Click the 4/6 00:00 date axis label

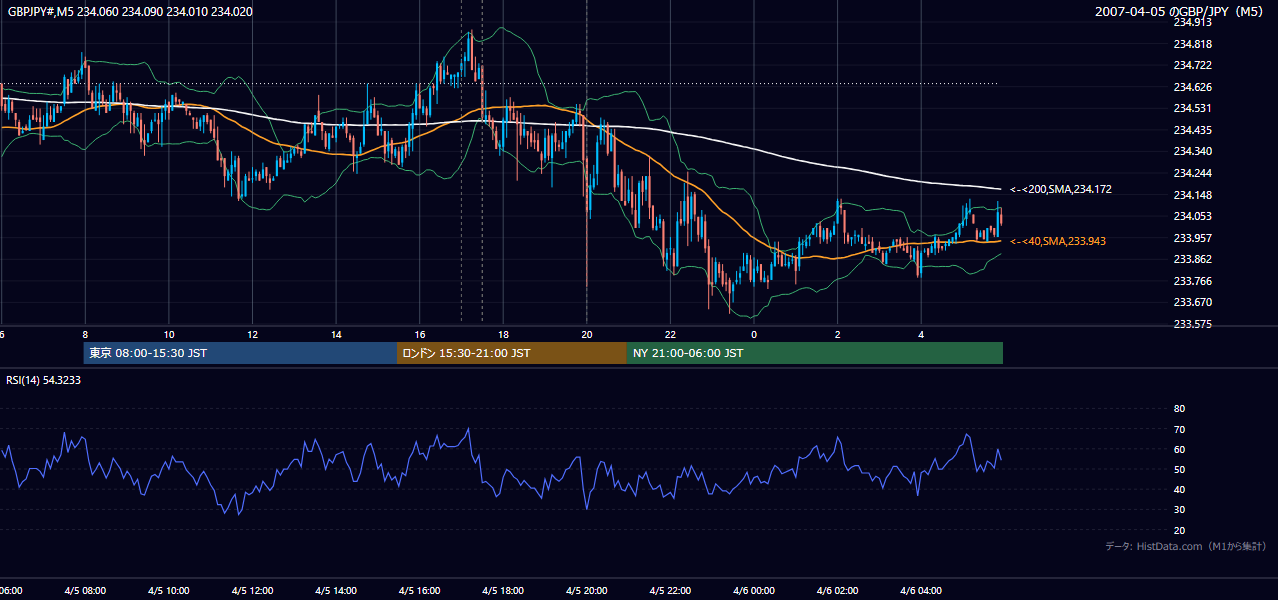754,591
